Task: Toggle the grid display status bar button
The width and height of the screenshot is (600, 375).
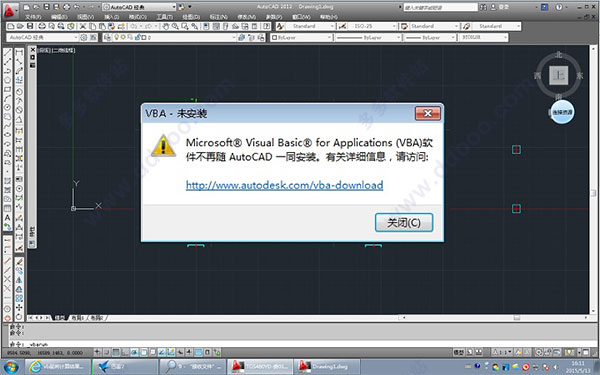Action: (x=116, y=352)
